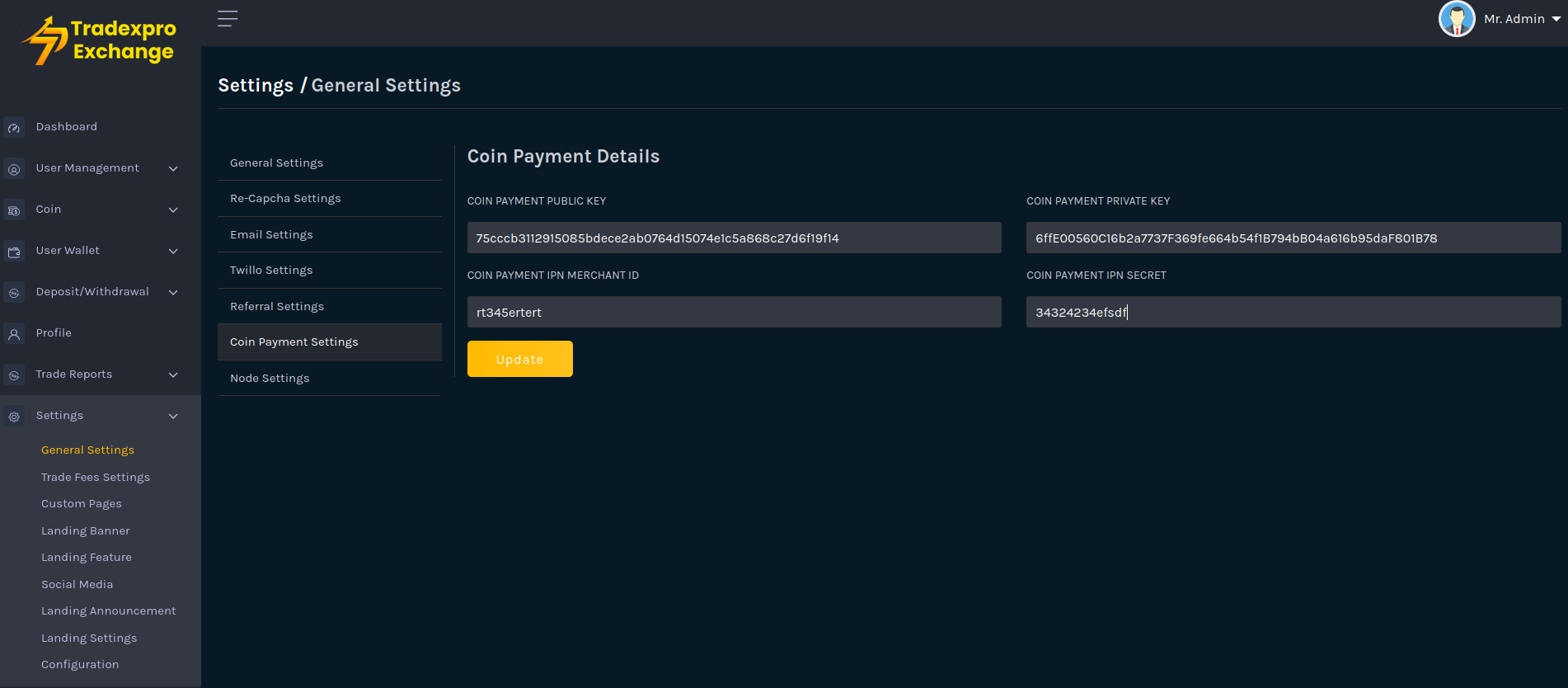Focus the IPN Merchant ID input
The image size is (1568, 688).
coord(734,312)
